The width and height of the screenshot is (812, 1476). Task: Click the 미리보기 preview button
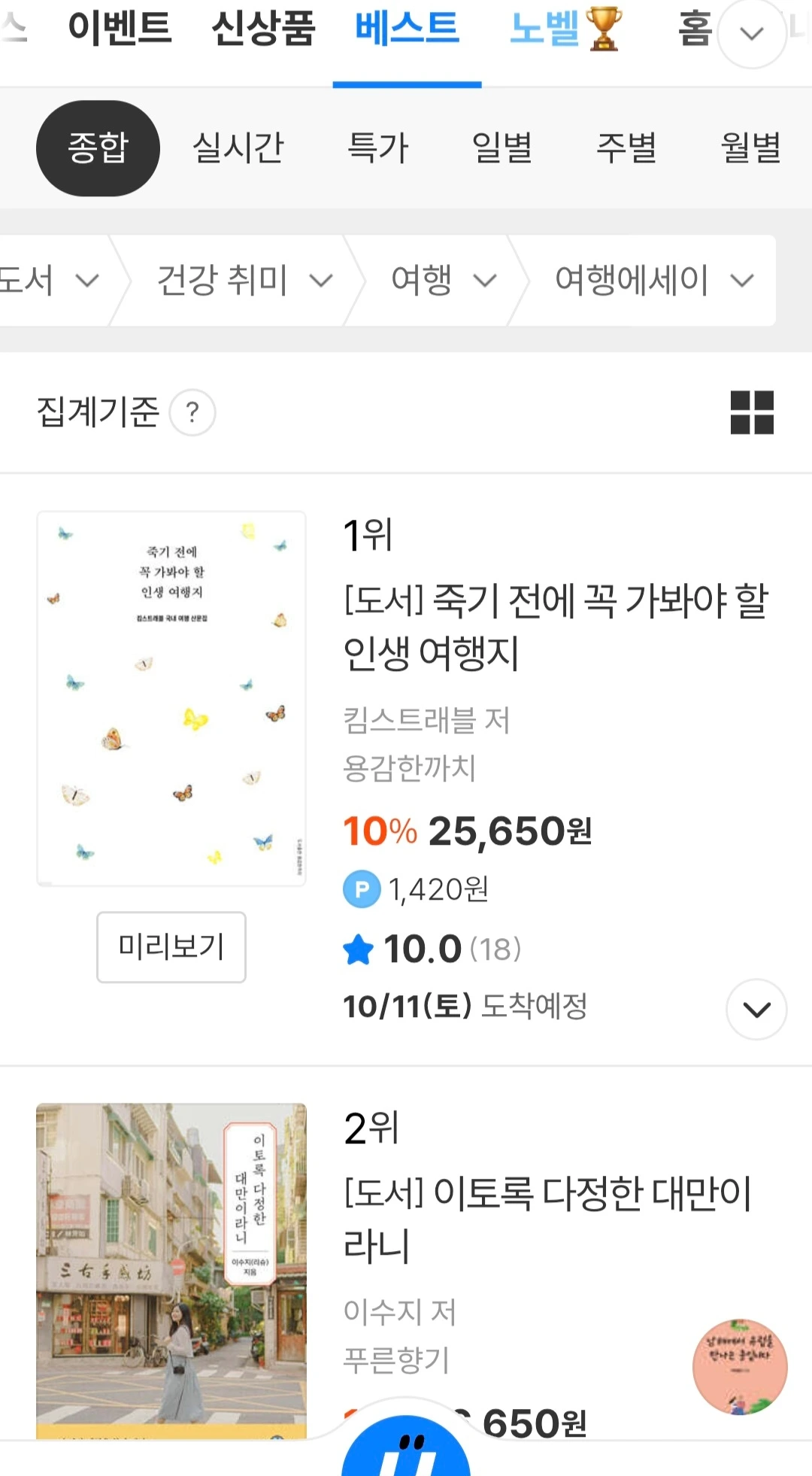pyautogui.click(x=171, y=947)
